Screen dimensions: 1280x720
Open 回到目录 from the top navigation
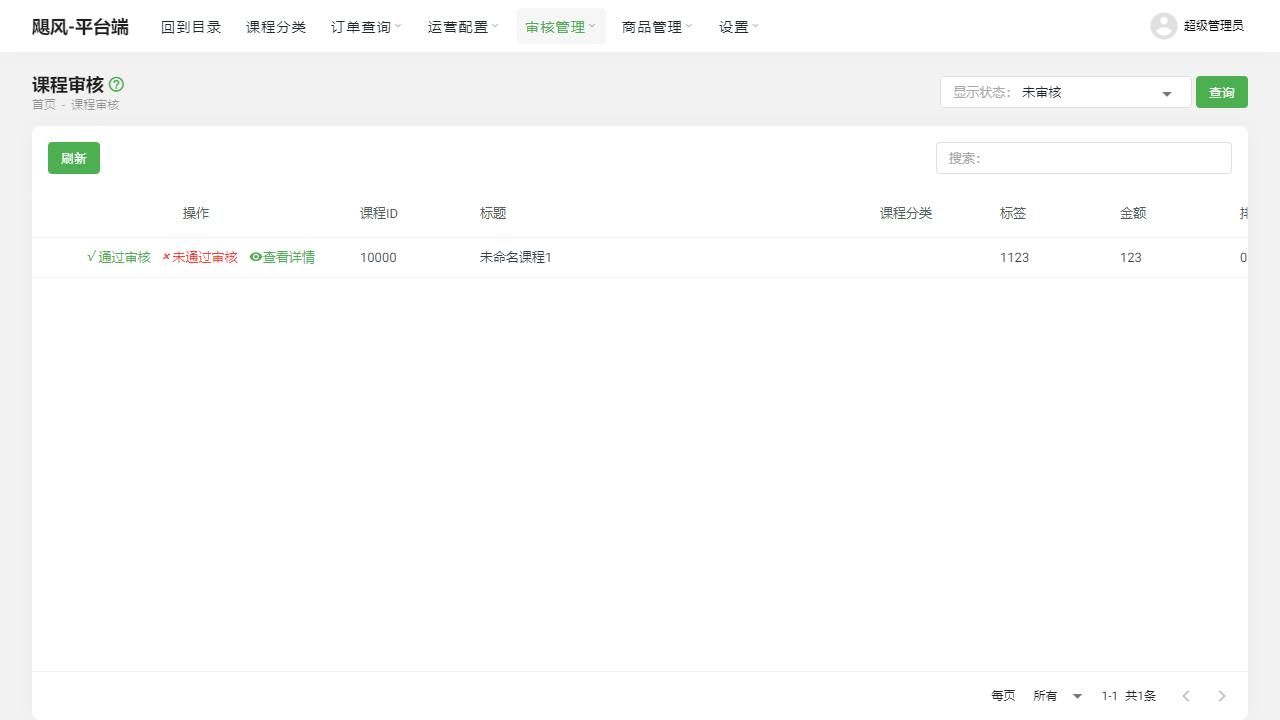[191, 26]
